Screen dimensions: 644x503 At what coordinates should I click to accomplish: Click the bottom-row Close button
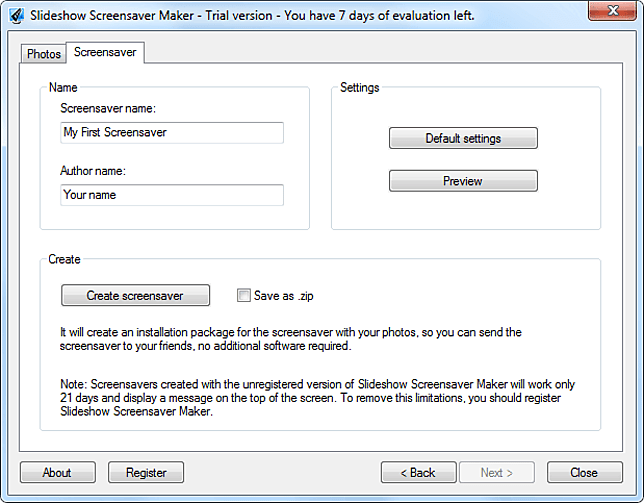point(584,473)
